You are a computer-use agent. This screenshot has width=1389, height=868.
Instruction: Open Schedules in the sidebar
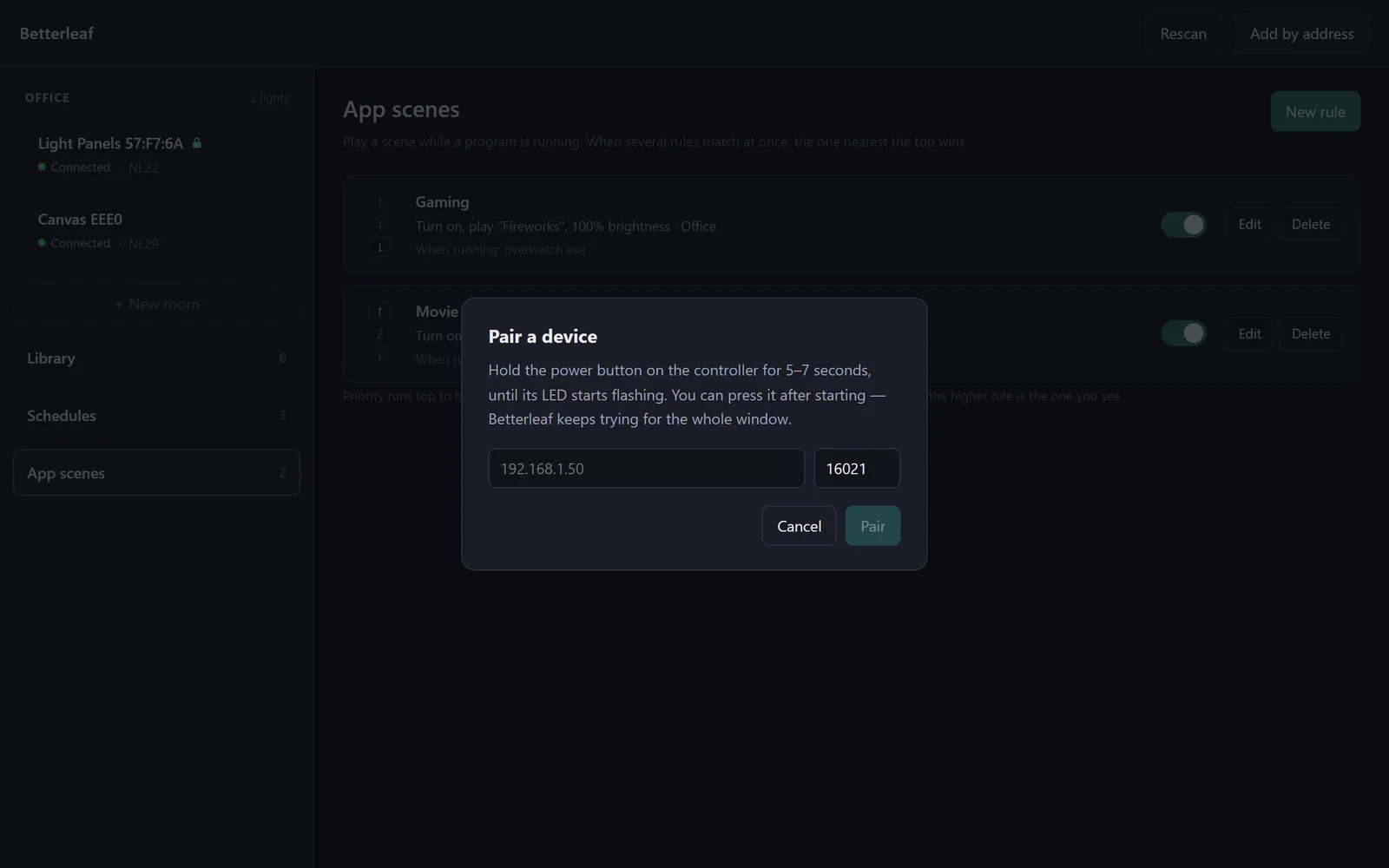156,416
